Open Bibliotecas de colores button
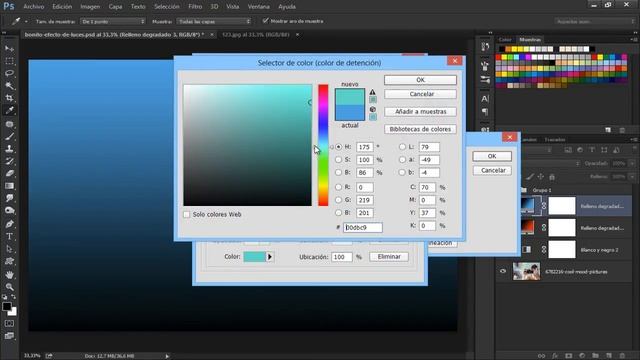 click(x=420, y=129)
